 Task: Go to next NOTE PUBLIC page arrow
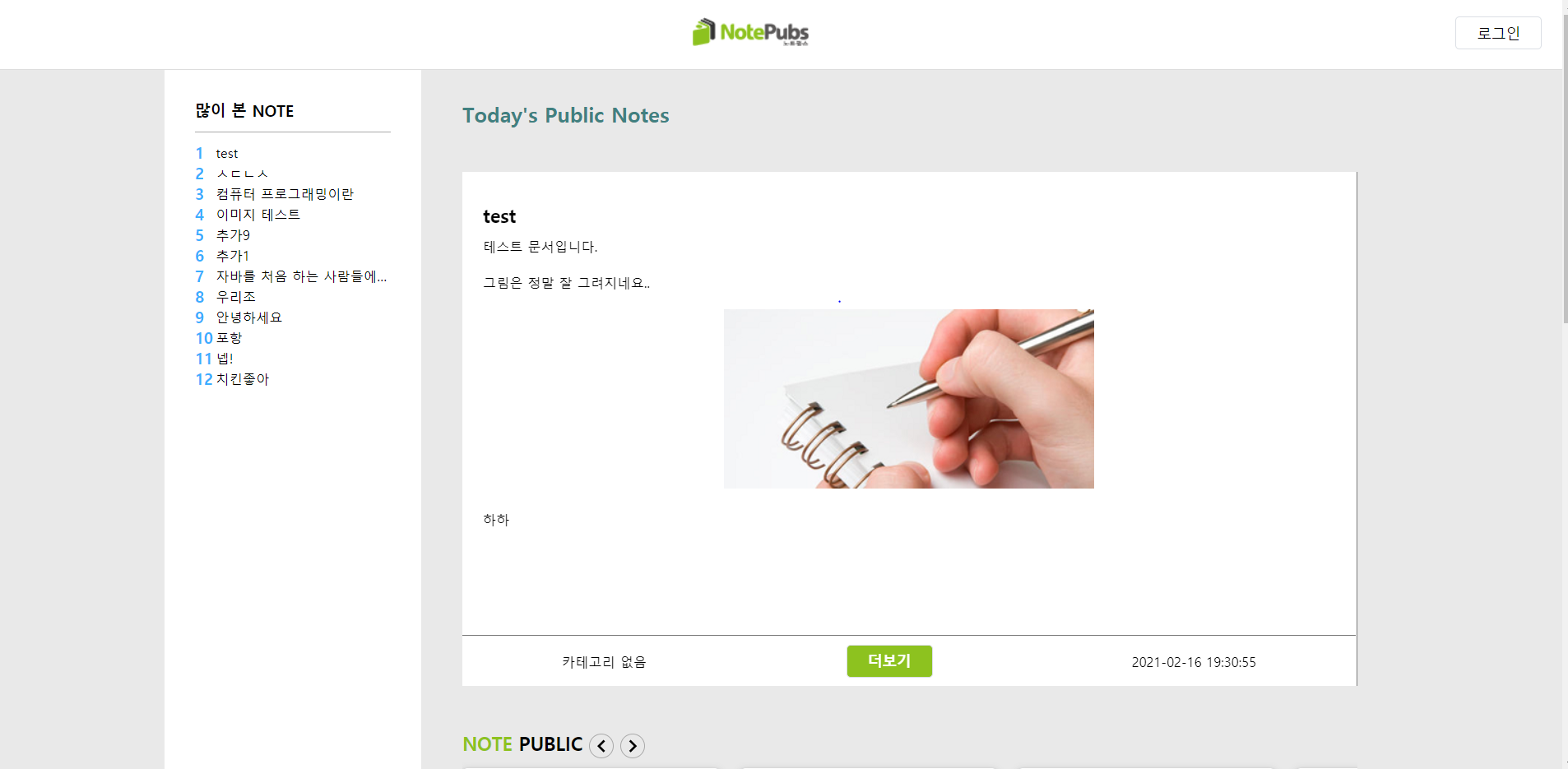point(633,746)
